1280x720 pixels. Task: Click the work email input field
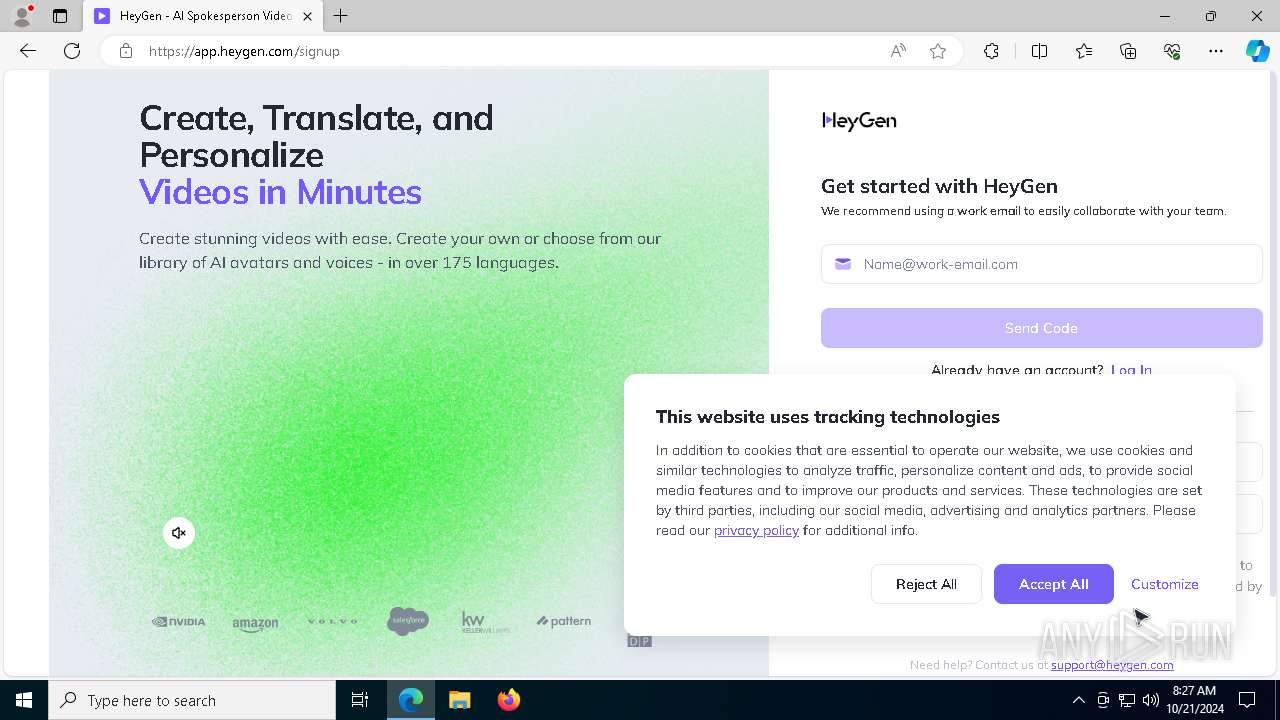click(1041, 264)
